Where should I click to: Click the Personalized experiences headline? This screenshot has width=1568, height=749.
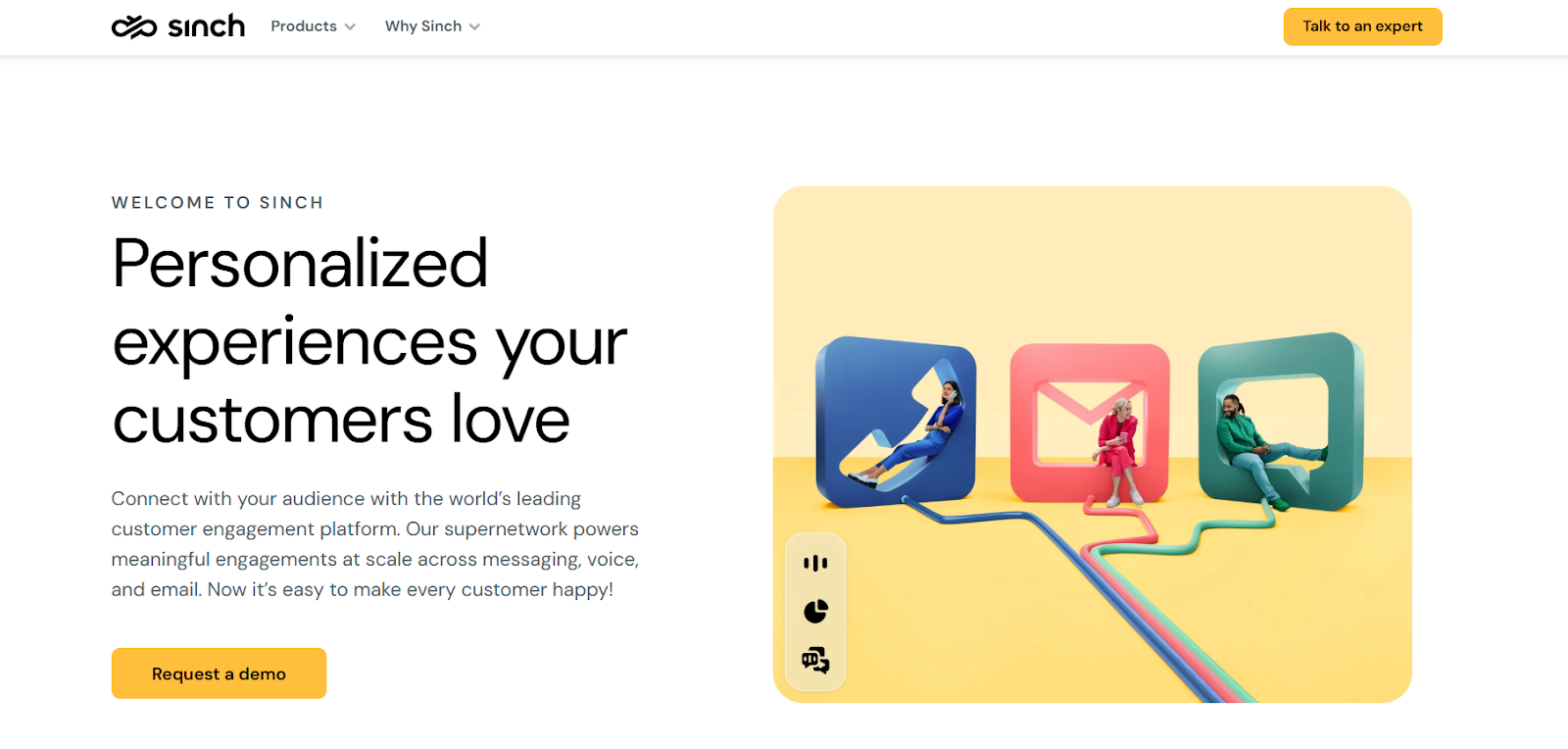pyautogui.click(x=369, y=341)
